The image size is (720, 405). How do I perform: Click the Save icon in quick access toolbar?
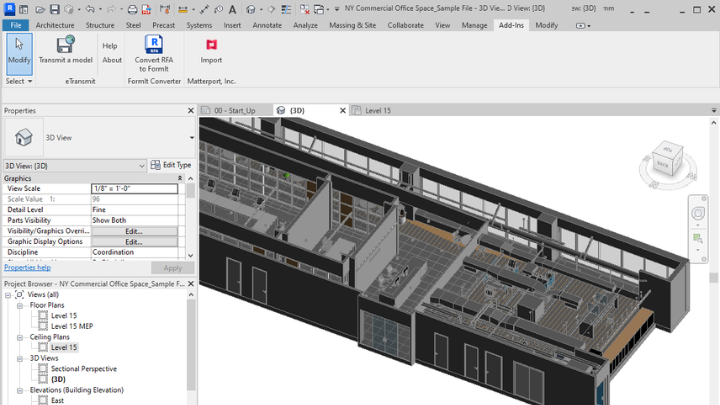pyautogui.click(x=55, y=9)
